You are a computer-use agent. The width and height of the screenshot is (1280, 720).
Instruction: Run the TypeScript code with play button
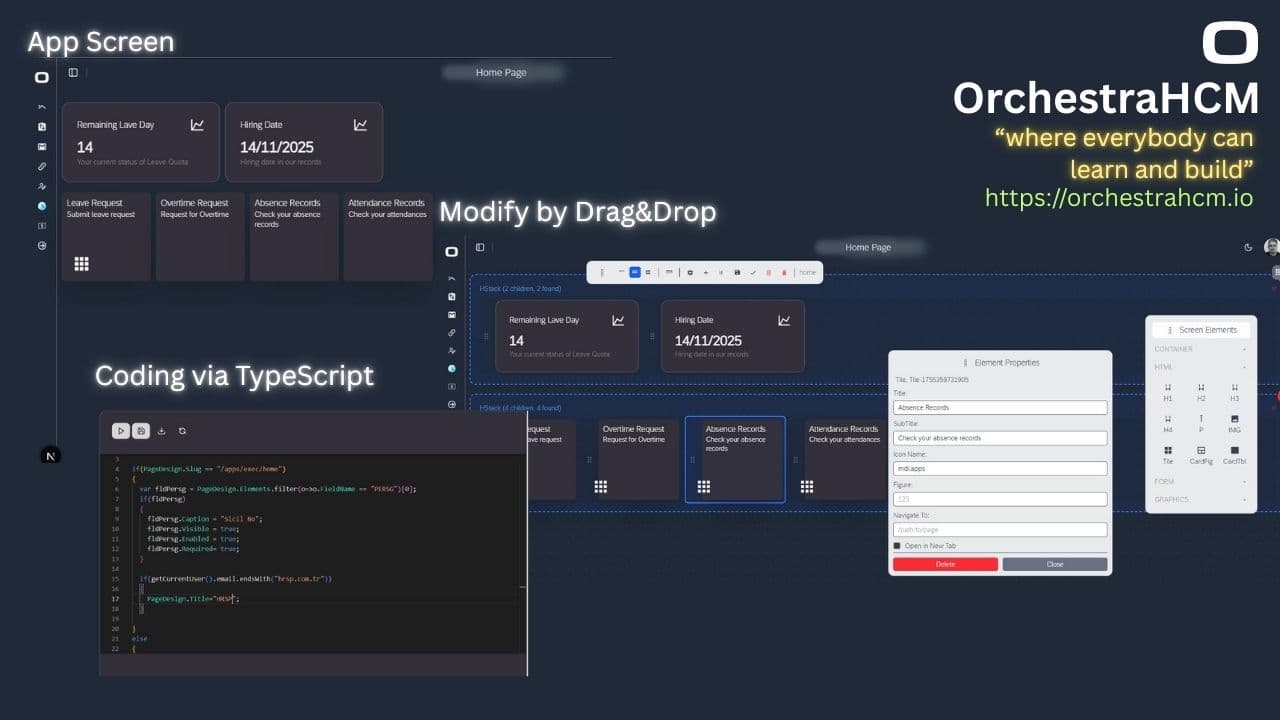pyautogui.click(x=120, y=431)
